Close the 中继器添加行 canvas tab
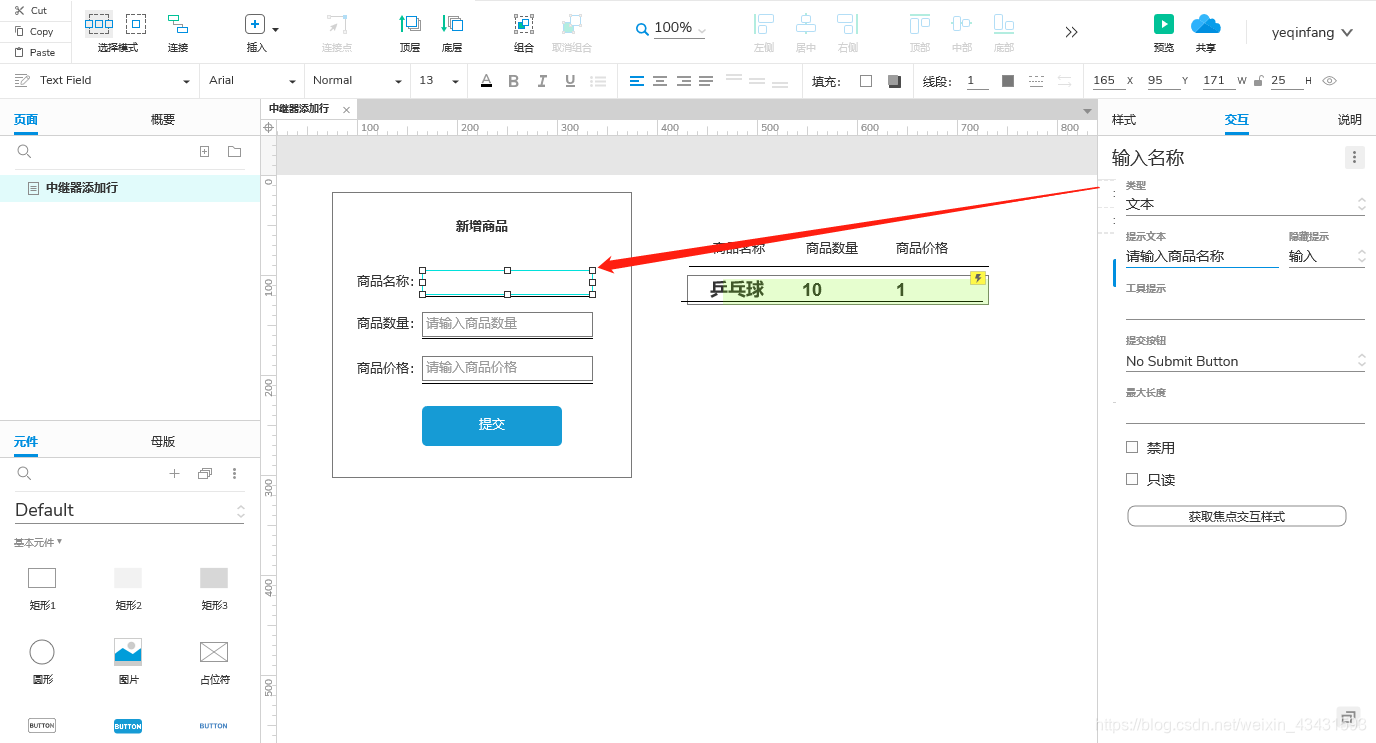This screenshot has height=743, width=1376. (346, 110)
